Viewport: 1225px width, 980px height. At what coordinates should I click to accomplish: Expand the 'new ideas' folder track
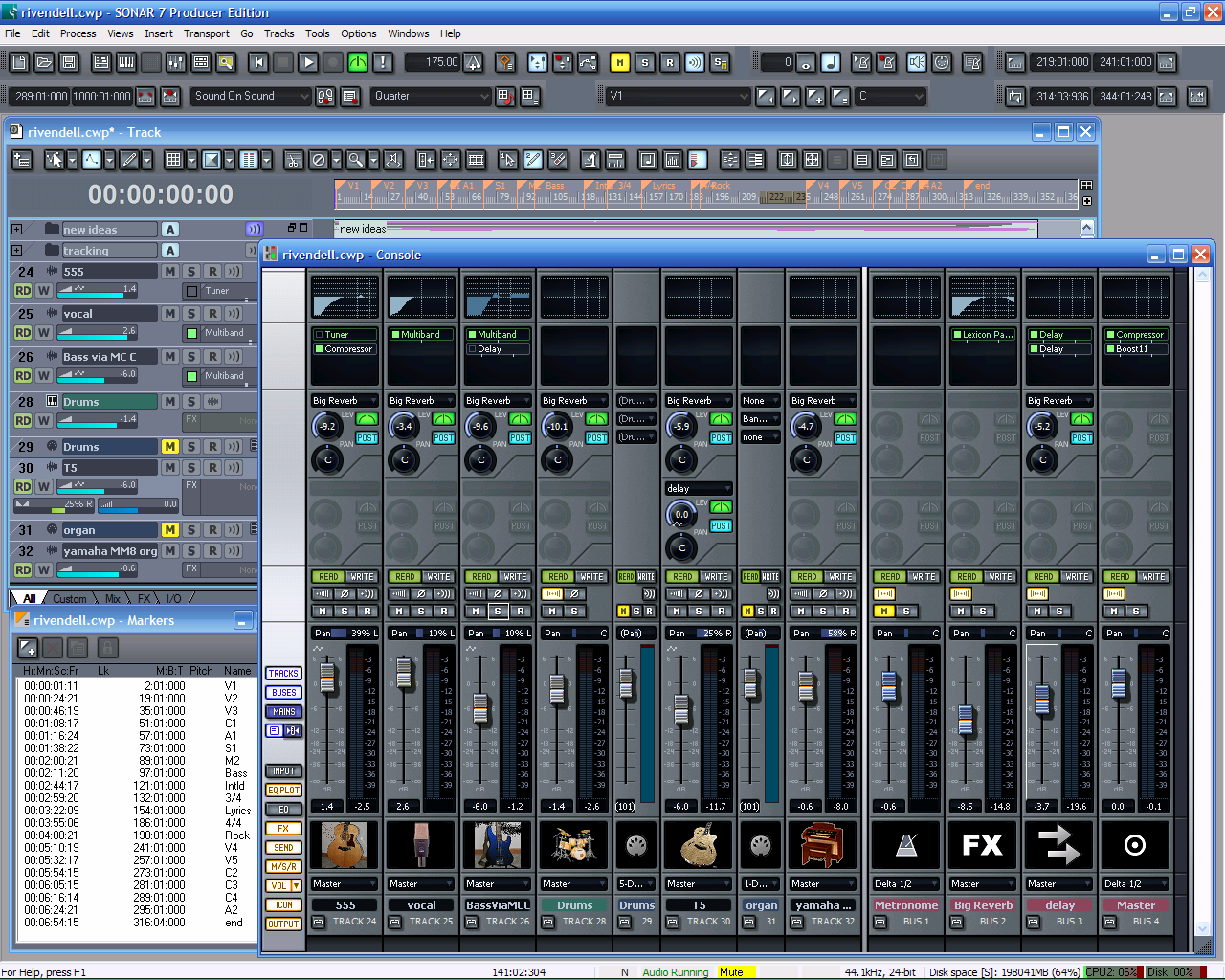tap(16, 230)
